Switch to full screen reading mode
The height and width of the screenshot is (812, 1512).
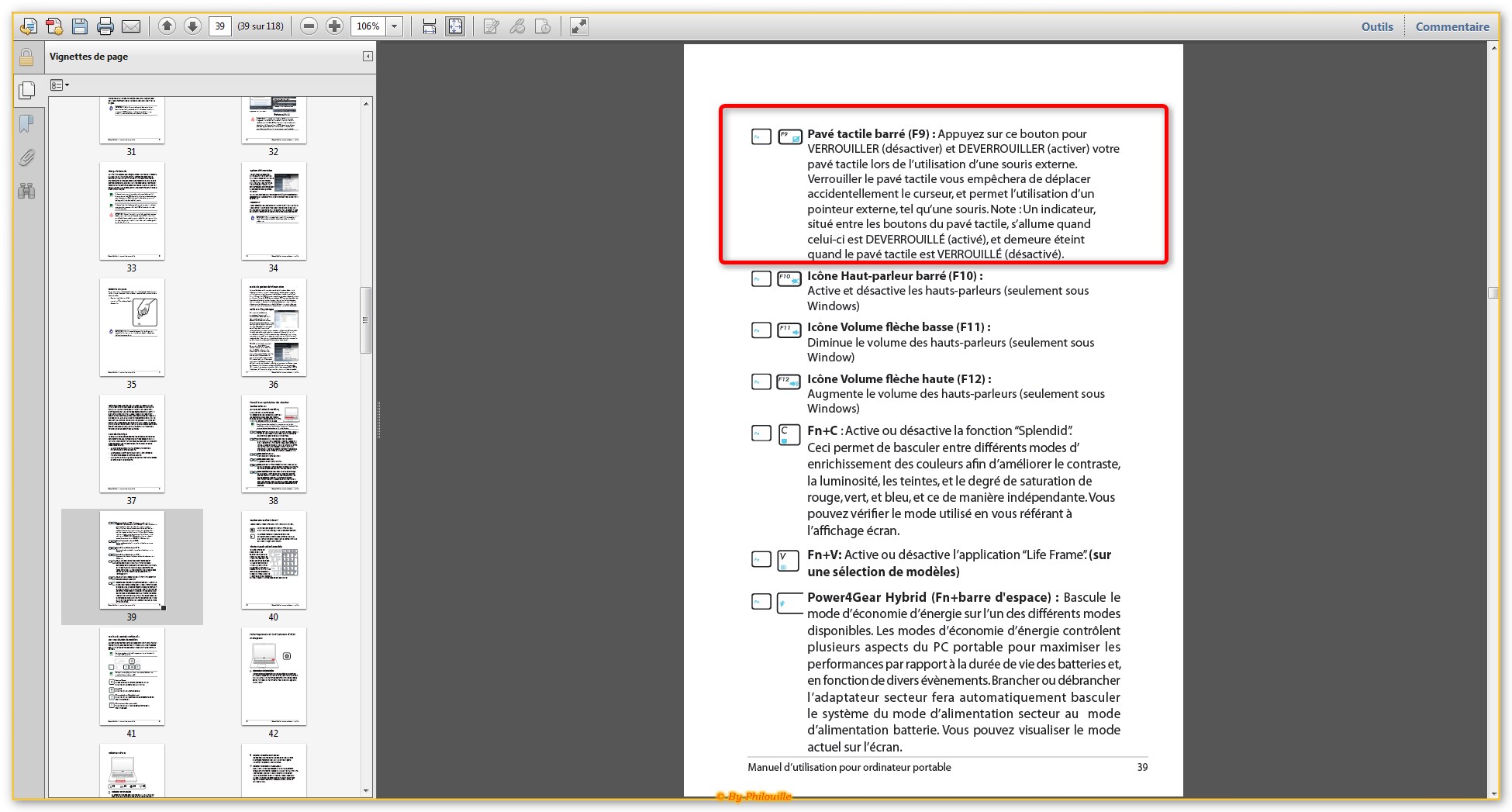tap(578, 26)
